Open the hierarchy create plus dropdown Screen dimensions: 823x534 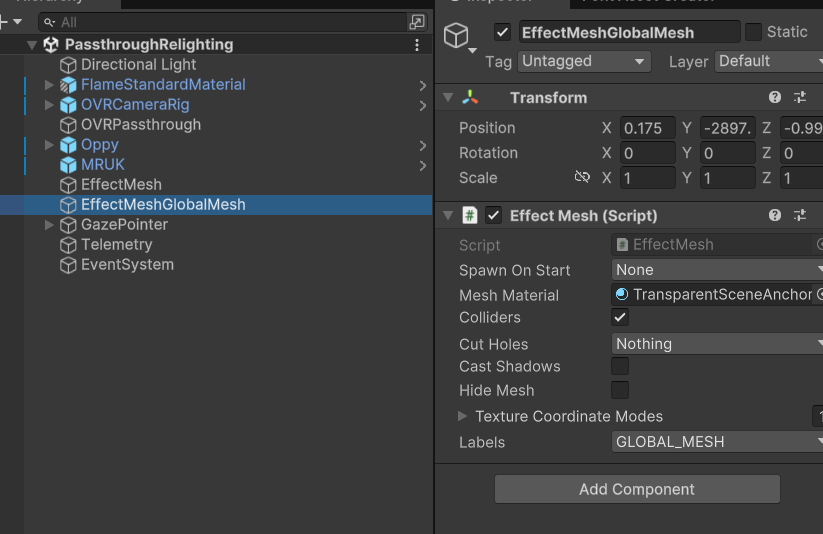[x=10, y=22]
